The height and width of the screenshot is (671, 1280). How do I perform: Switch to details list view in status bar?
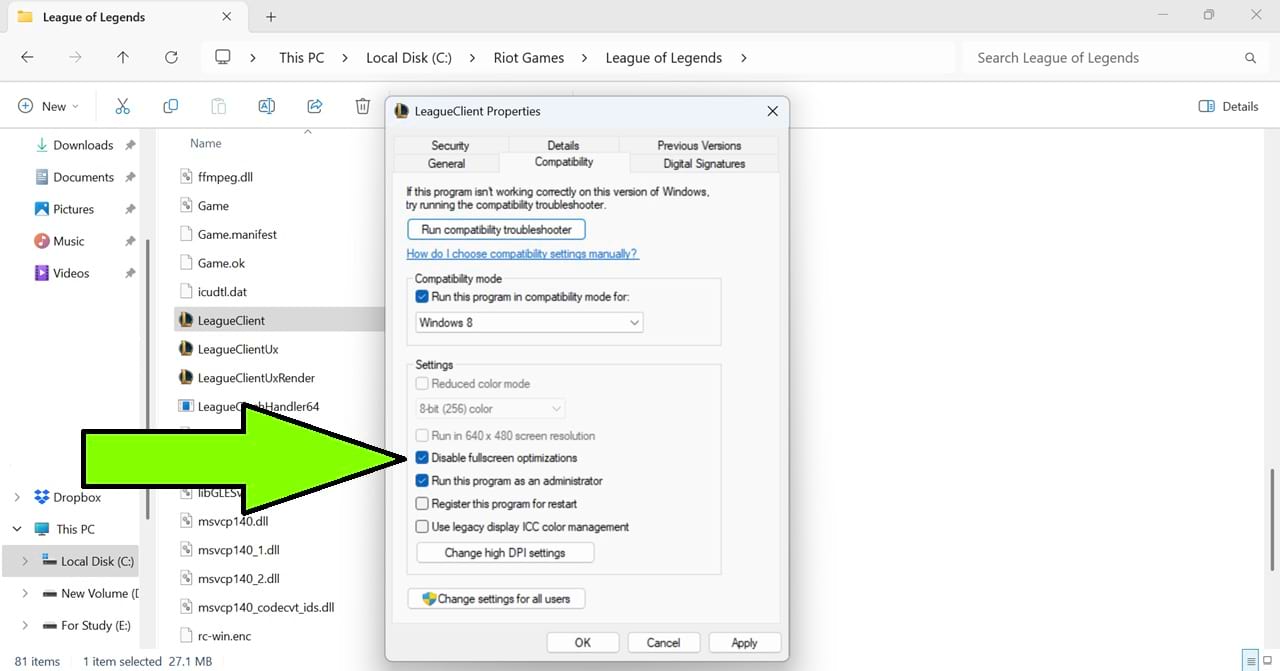pyautogui.click(x=1250, y=661)
